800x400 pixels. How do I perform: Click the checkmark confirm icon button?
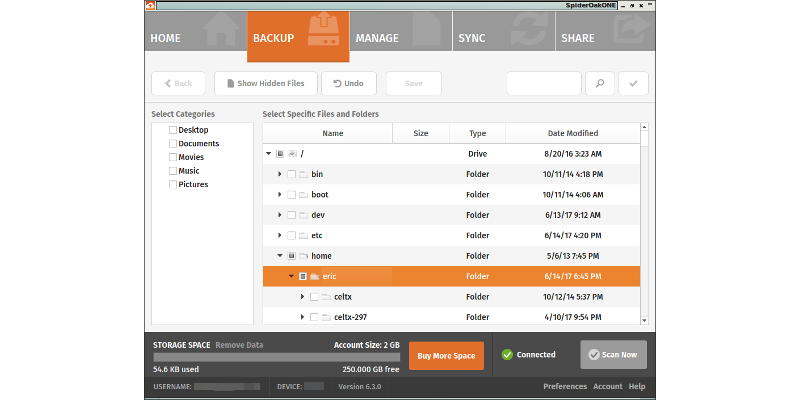633,84
